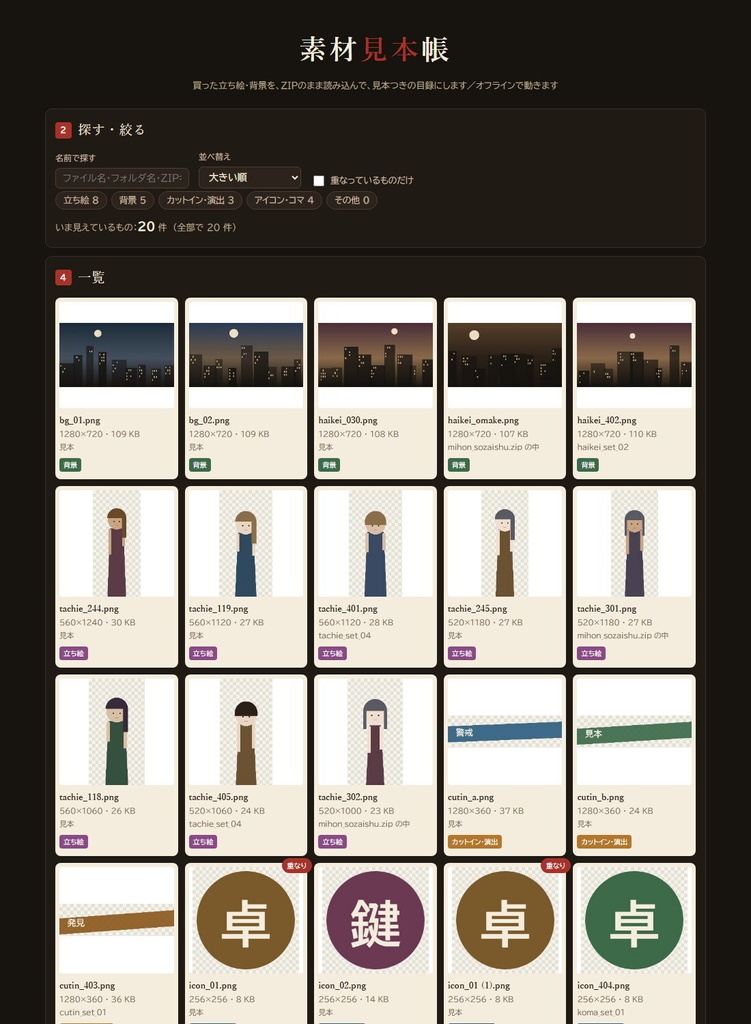Open the 並べ替え sort dropdown
The image size is (751, 1024).
(249, 177)
